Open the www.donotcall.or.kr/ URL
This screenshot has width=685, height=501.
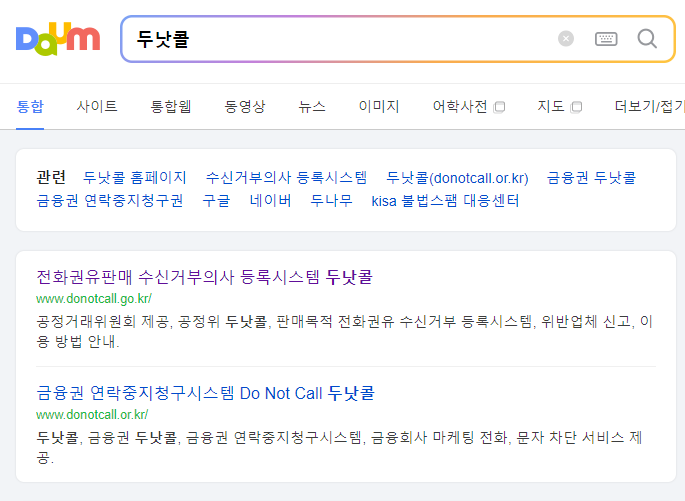pos(92,415)
